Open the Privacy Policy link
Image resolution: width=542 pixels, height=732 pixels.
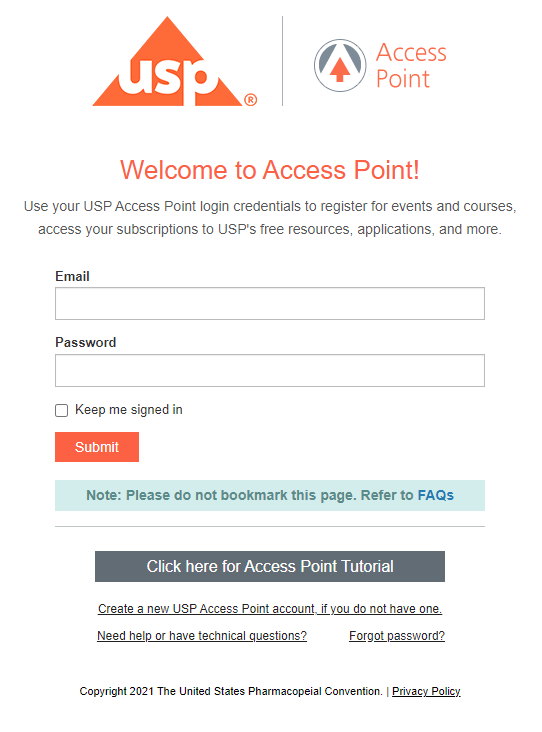pyautogui.click(x=426, y=691)
